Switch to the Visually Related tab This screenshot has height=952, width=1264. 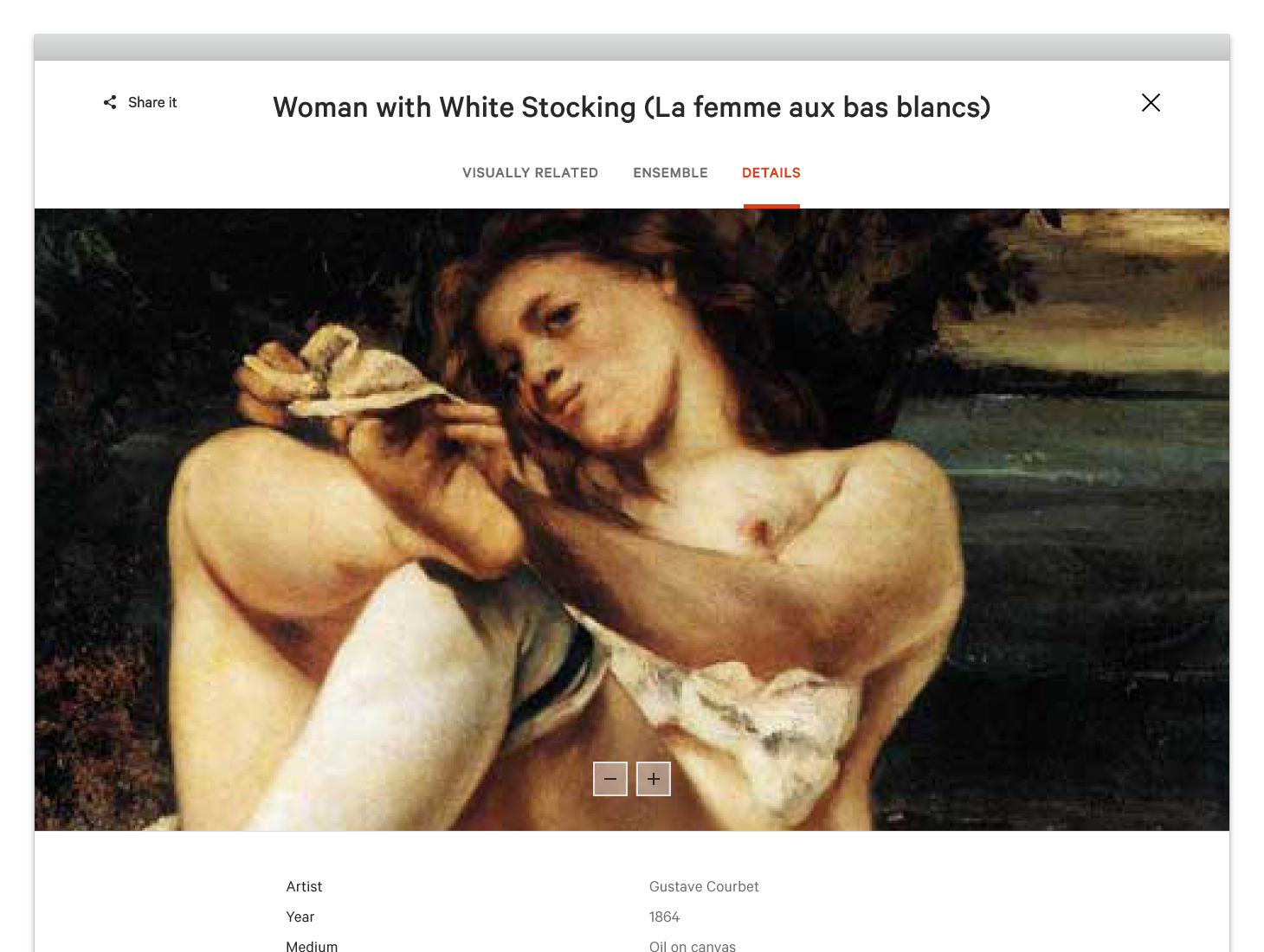530,173
